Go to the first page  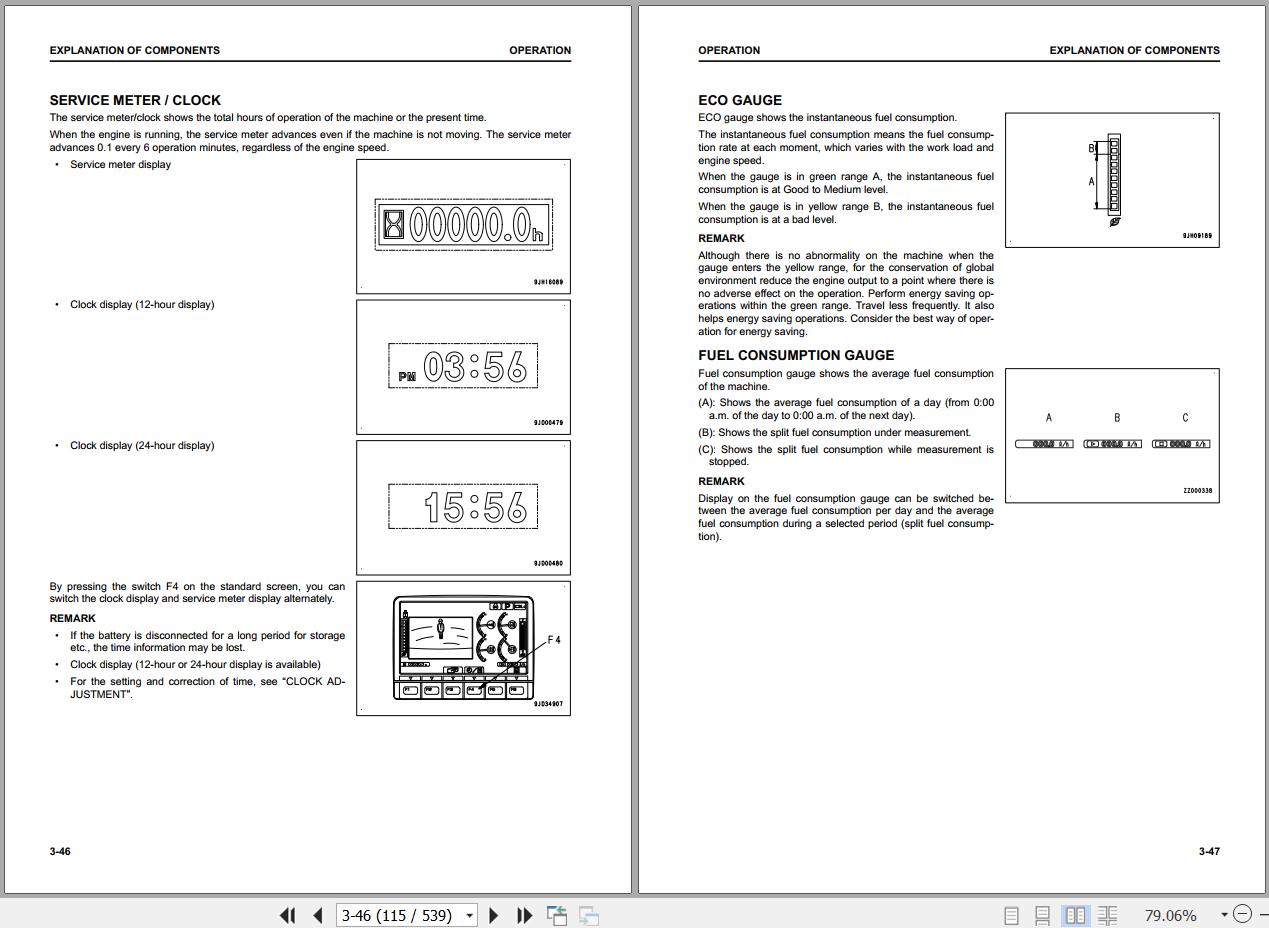[288, 915]
